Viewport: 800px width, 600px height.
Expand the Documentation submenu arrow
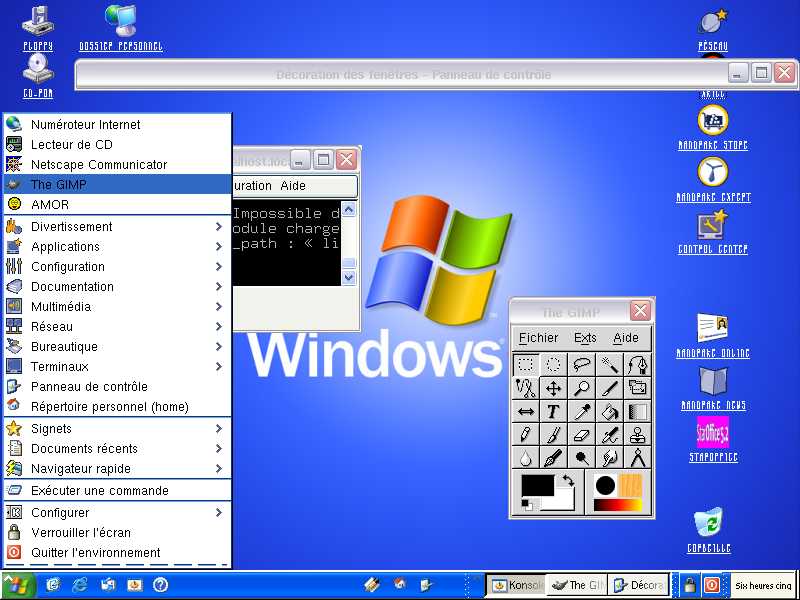point(219,287)
